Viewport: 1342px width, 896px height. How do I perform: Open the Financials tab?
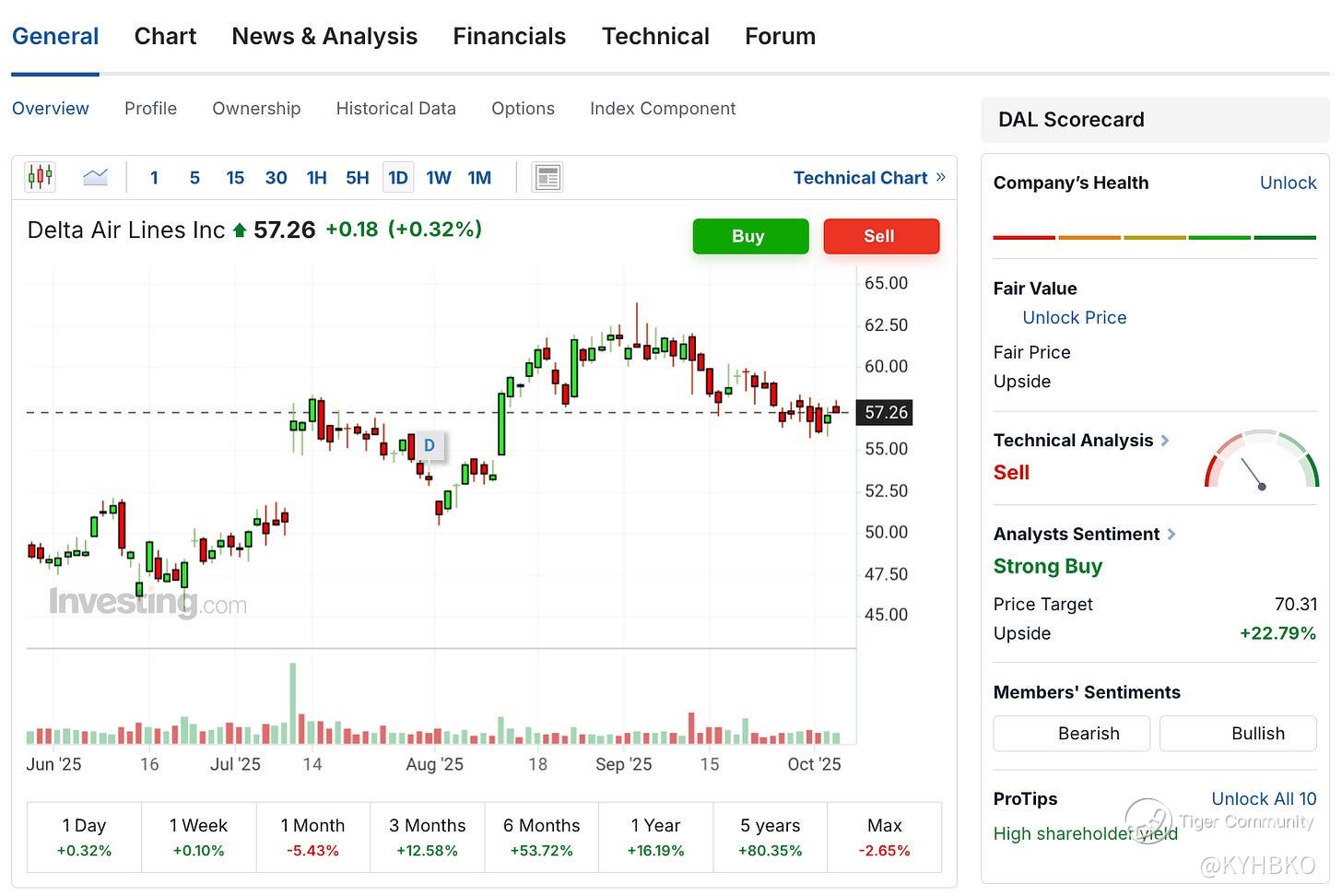point(510,37)
